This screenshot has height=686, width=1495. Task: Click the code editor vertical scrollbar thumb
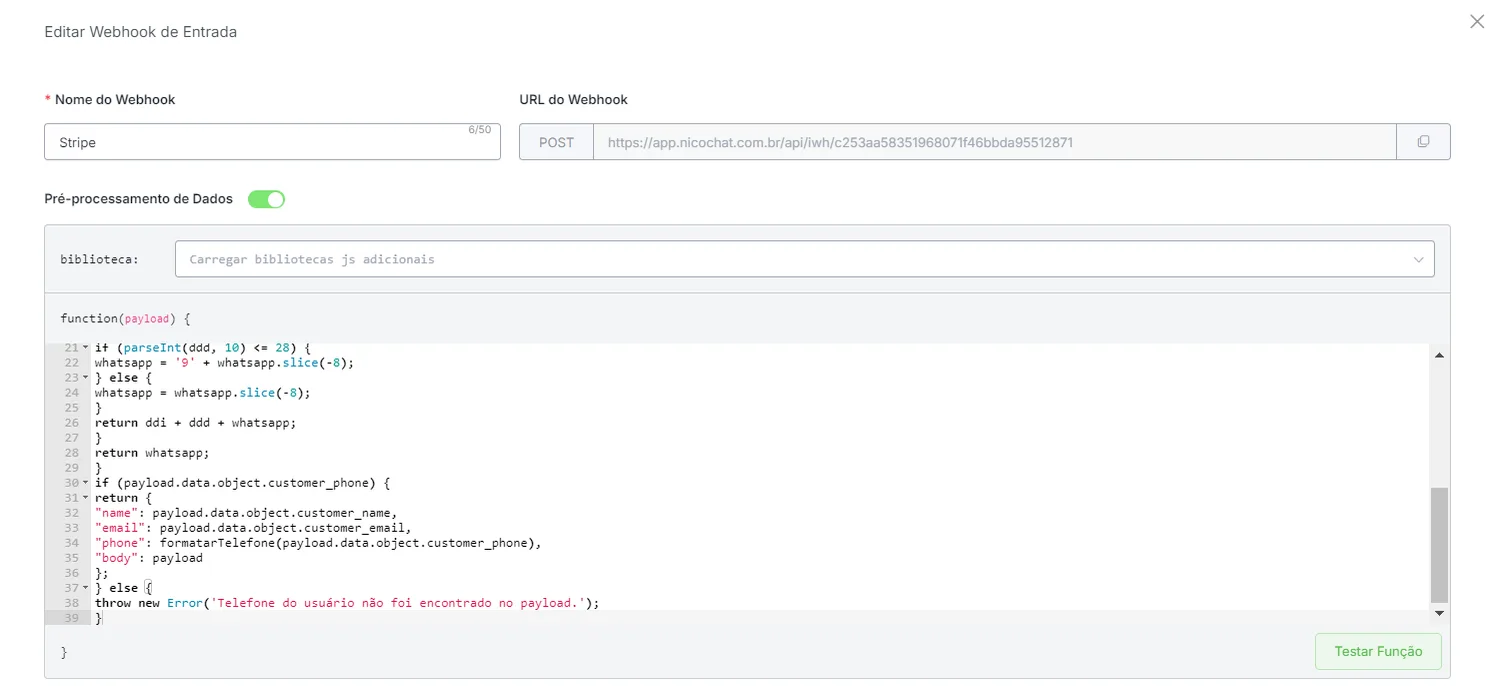[x=1439, y=545]
